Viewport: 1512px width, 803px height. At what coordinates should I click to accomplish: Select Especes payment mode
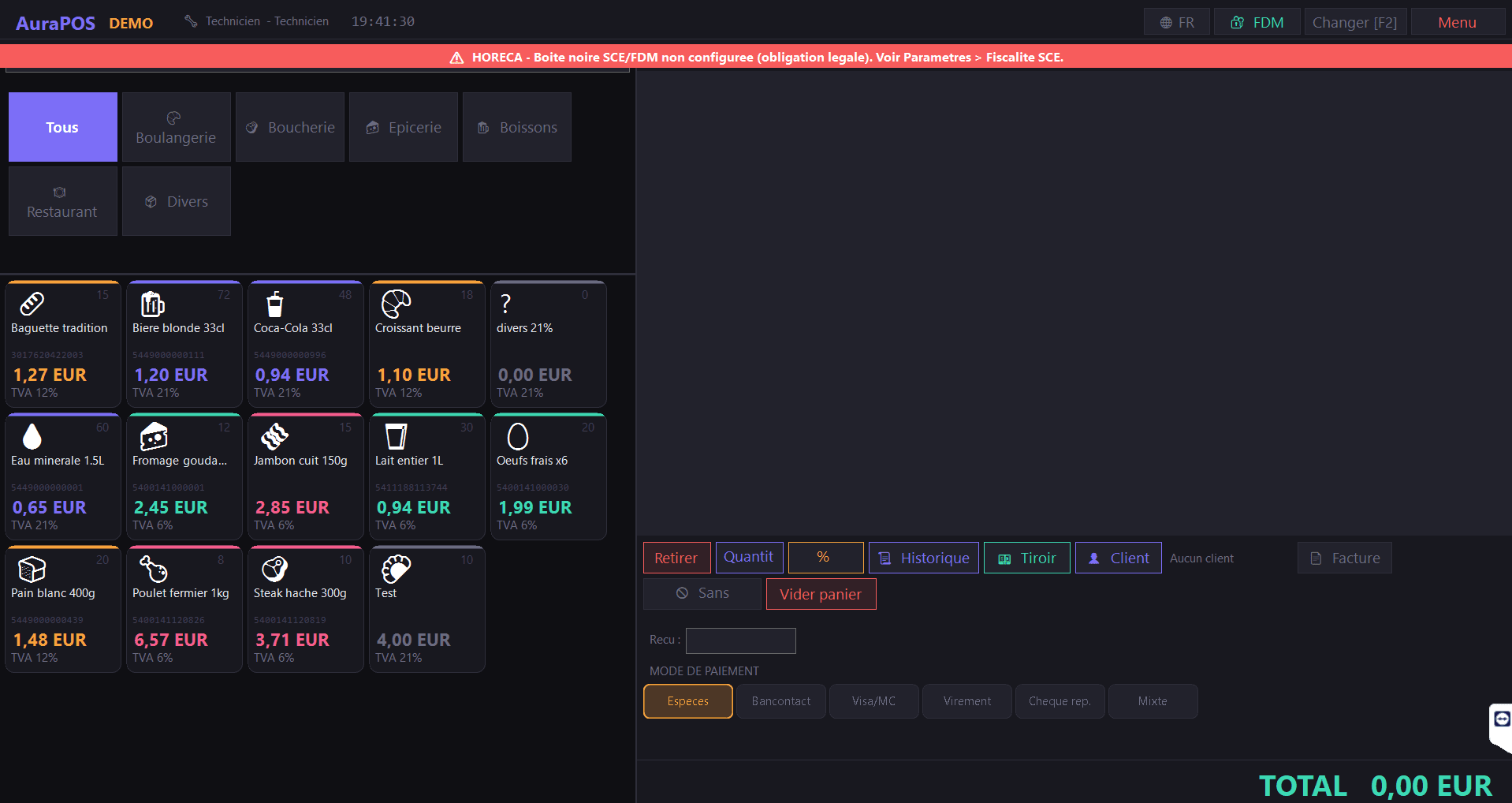[687, 701]
